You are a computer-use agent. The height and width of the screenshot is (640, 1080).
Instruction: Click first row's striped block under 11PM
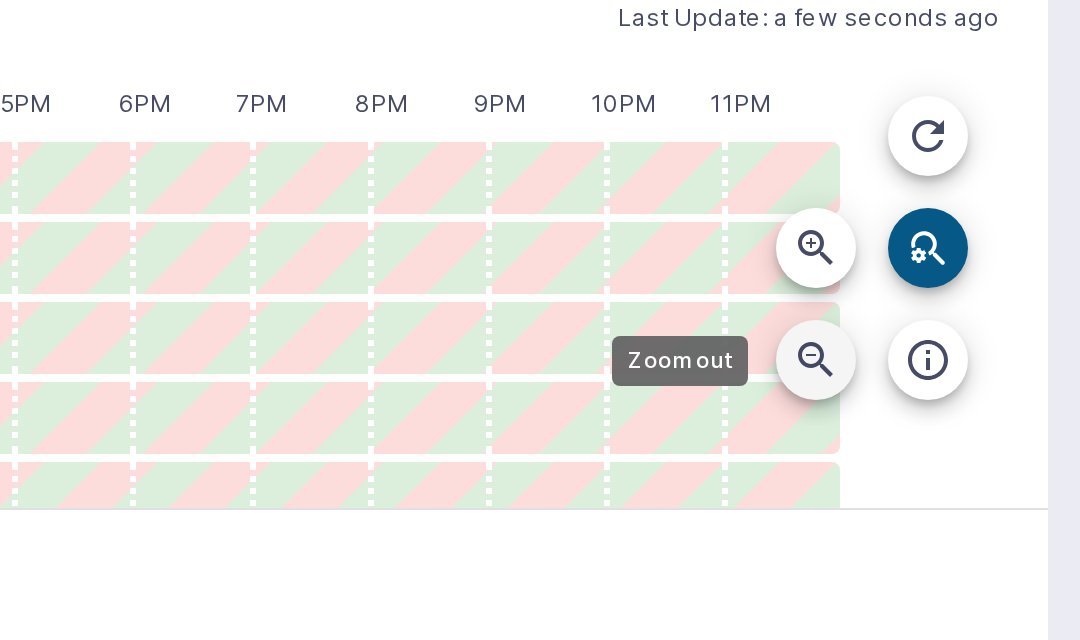[784, 178]
